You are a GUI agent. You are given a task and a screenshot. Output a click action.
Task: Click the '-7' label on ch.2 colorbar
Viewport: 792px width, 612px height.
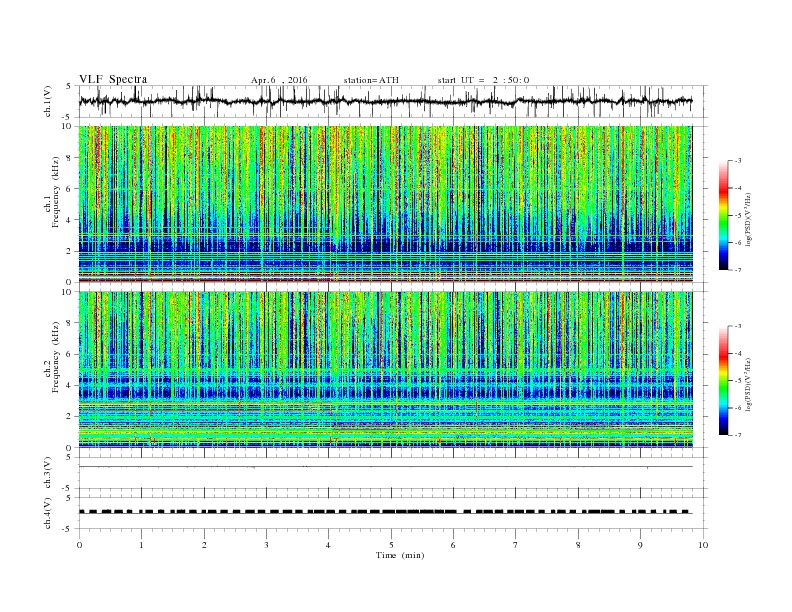pyautogui.click(x=738, y=435)
